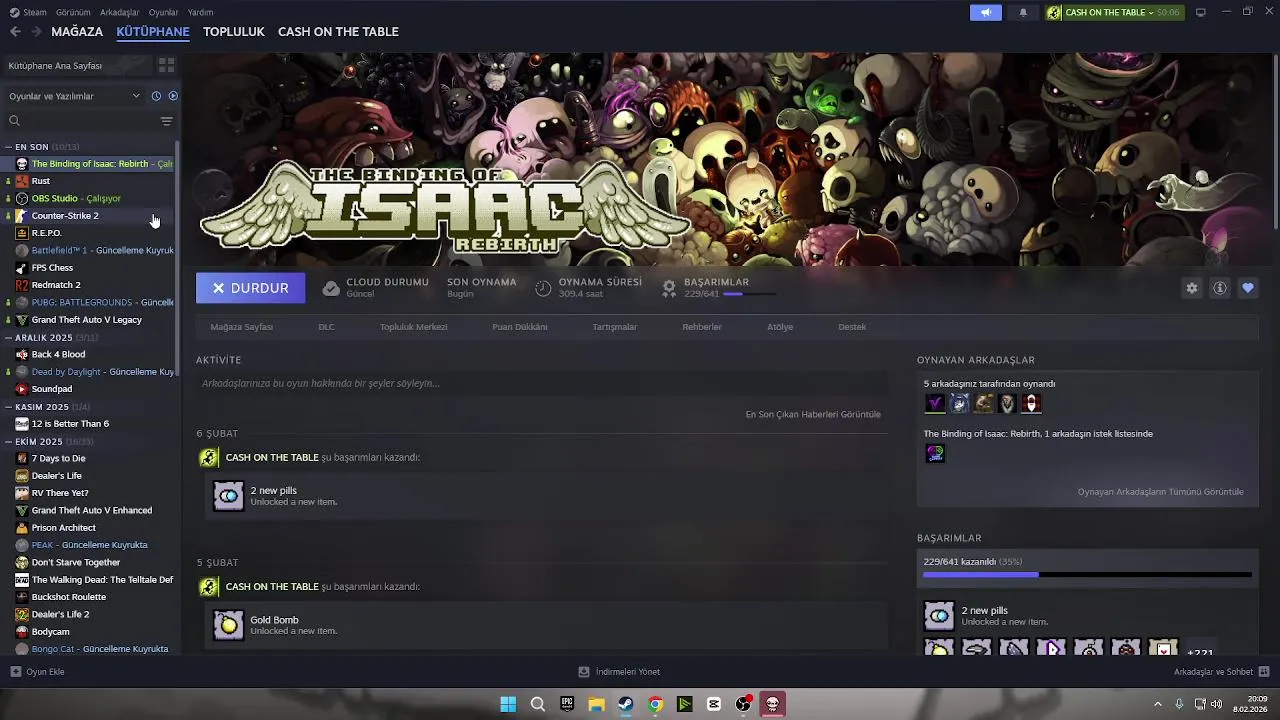This screenshot has height=720, width=1280.
Task: Open the CapCut taskbar icon
Action: tap(714, 704)
